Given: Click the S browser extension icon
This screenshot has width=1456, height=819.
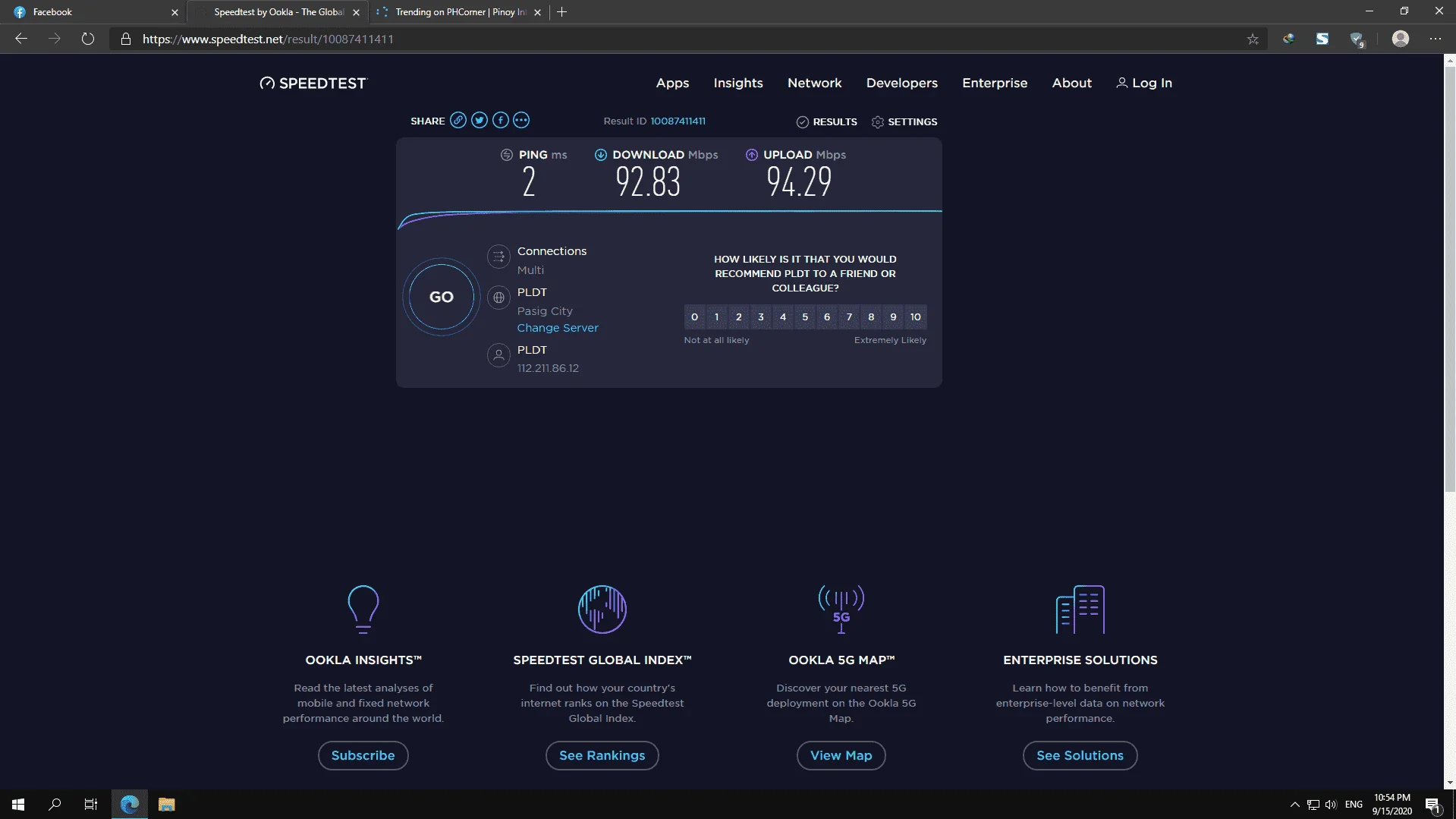Looking at the screenshot, I should tap(1322, 39).
